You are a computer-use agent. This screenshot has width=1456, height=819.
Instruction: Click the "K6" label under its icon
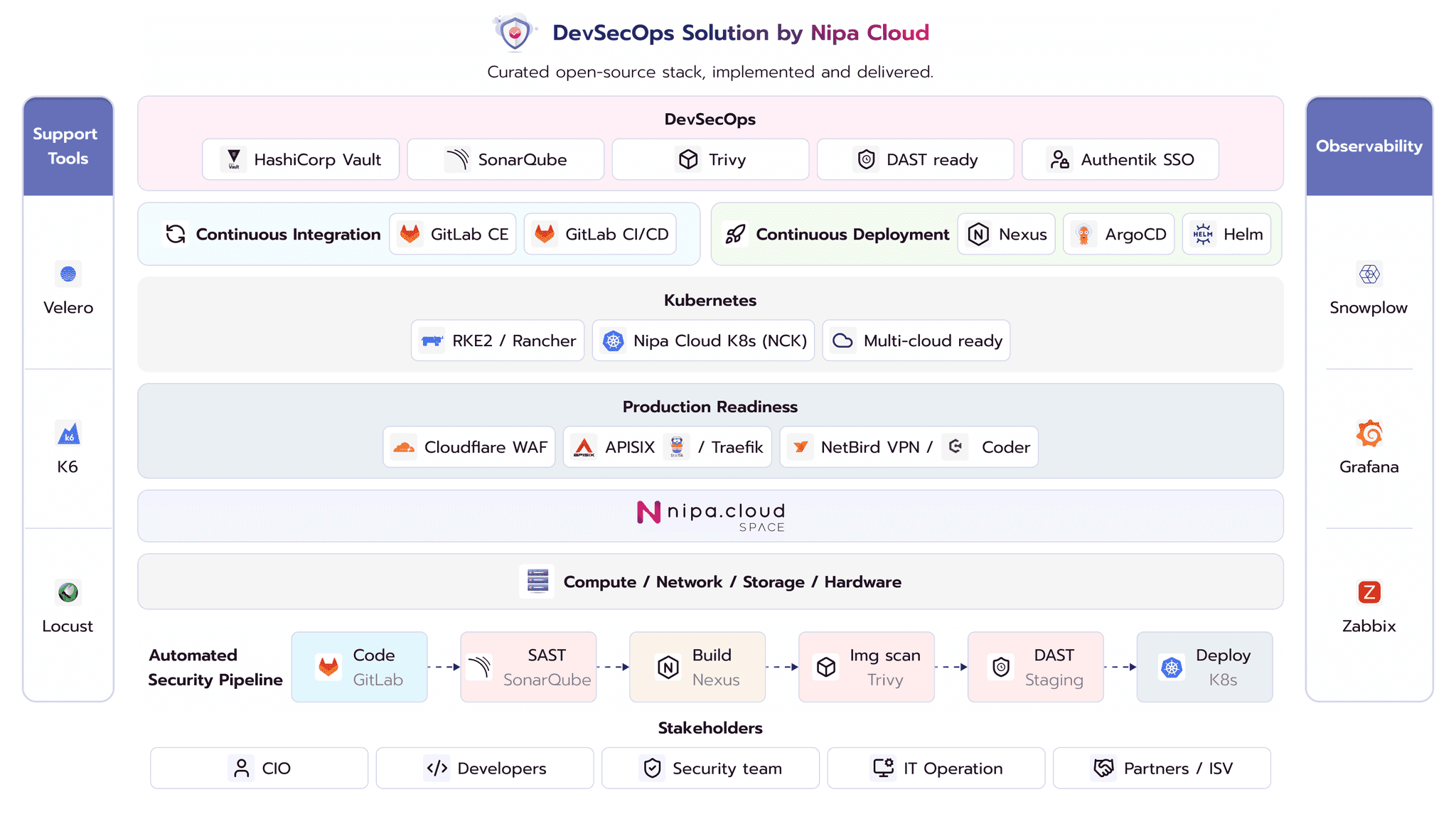coord(68,467)
